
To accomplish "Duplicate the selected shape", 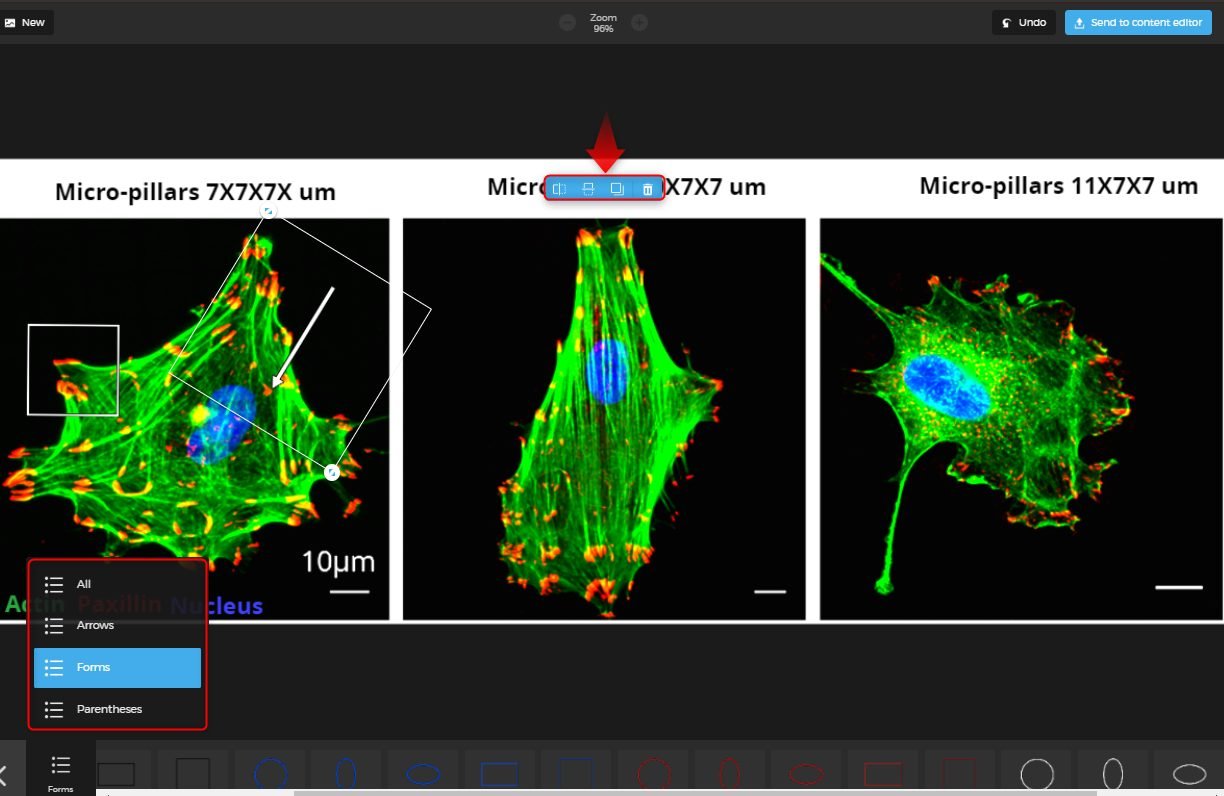I will 617,189.
